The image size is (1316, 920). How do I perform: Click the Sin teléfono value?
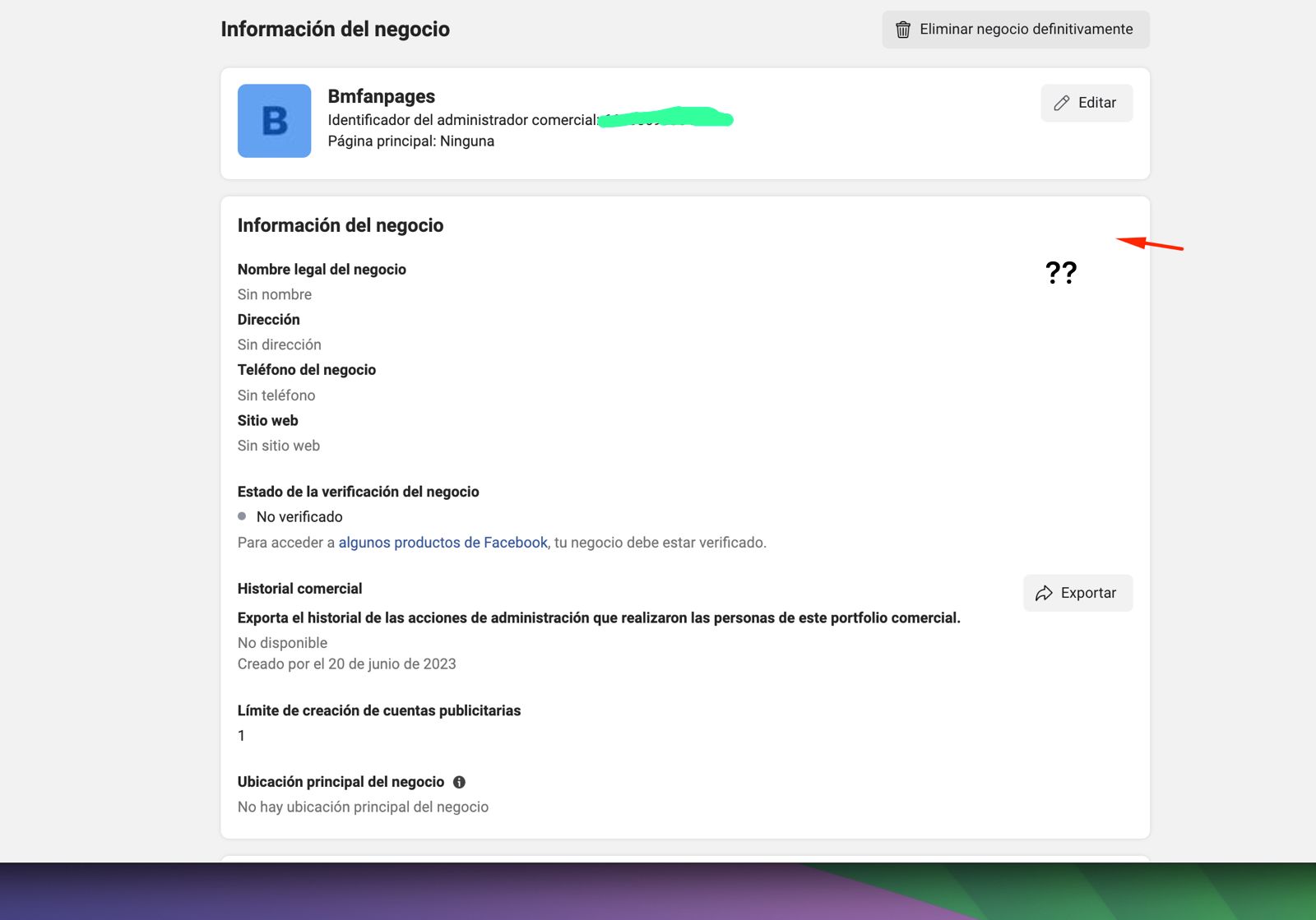point(276,395)
